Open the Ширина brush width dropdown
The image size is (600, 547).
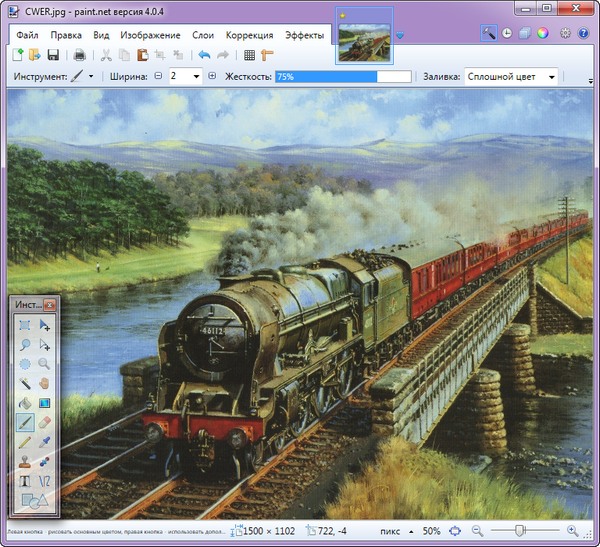[x=196, y=77]
